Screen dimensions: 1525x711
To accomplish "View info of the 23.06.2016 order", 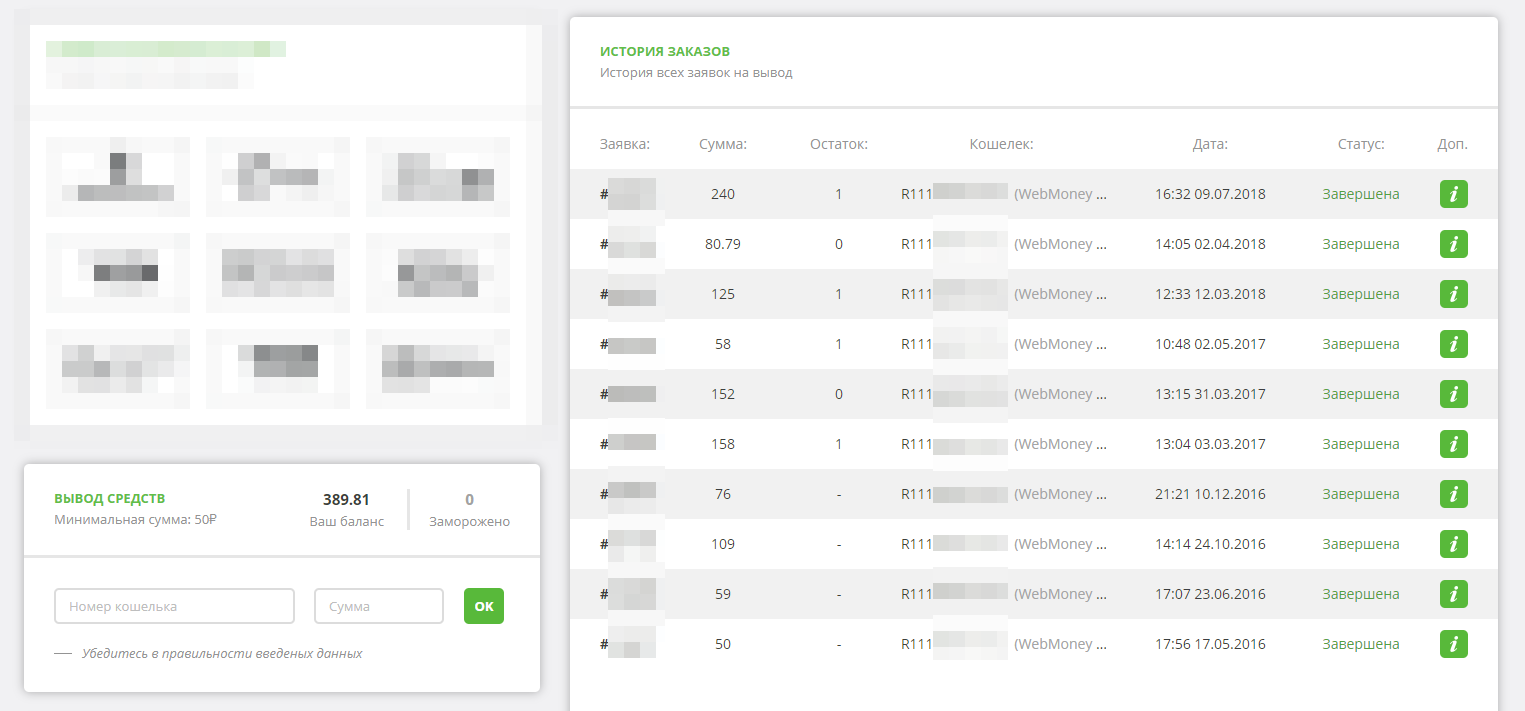I will [1453, 594].
